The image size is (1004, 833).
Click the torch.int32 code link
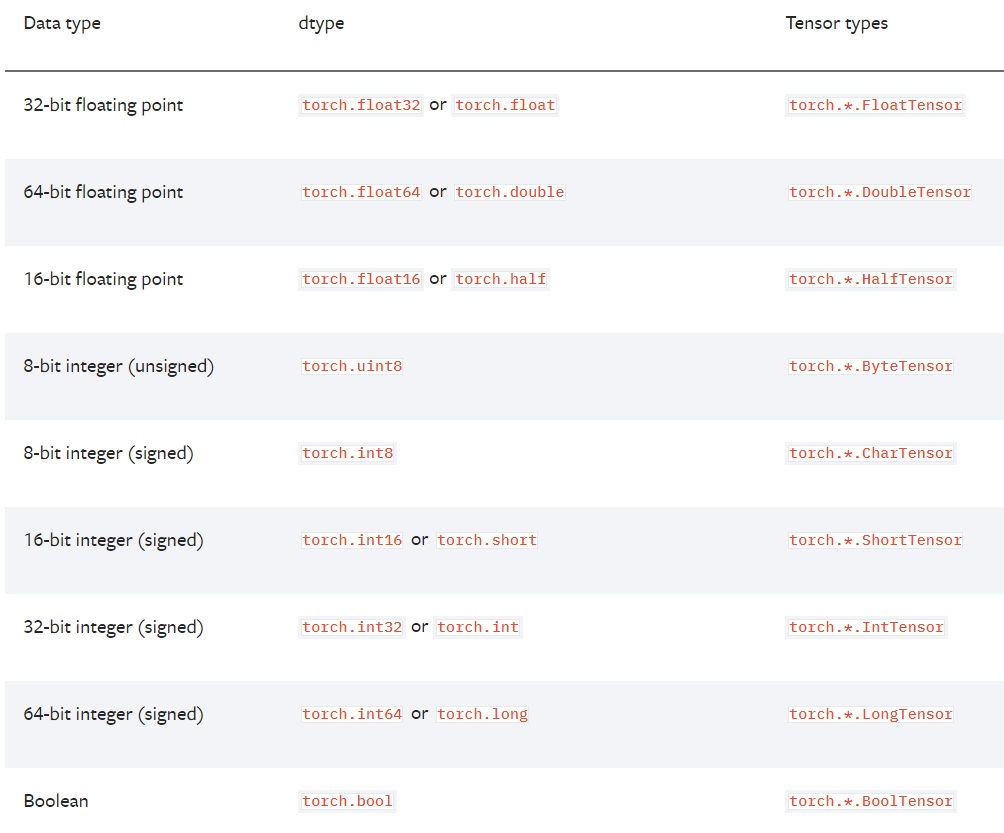click(x=351, y=627)
